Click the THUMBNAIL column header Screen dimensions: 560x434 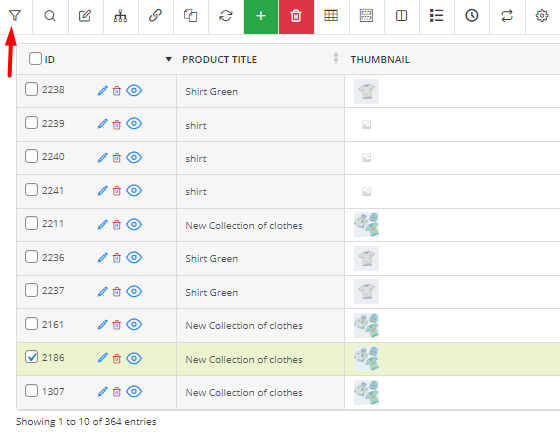pos(380,60)
